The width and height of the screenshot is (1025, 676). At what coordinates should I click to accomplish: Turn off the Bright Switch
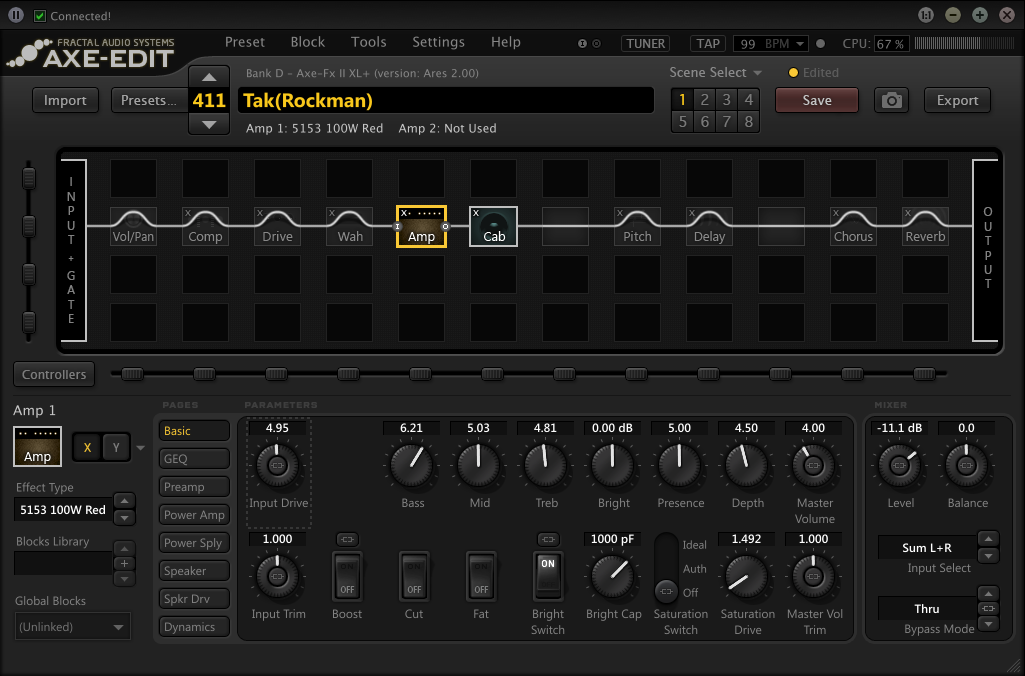[548, 577]
